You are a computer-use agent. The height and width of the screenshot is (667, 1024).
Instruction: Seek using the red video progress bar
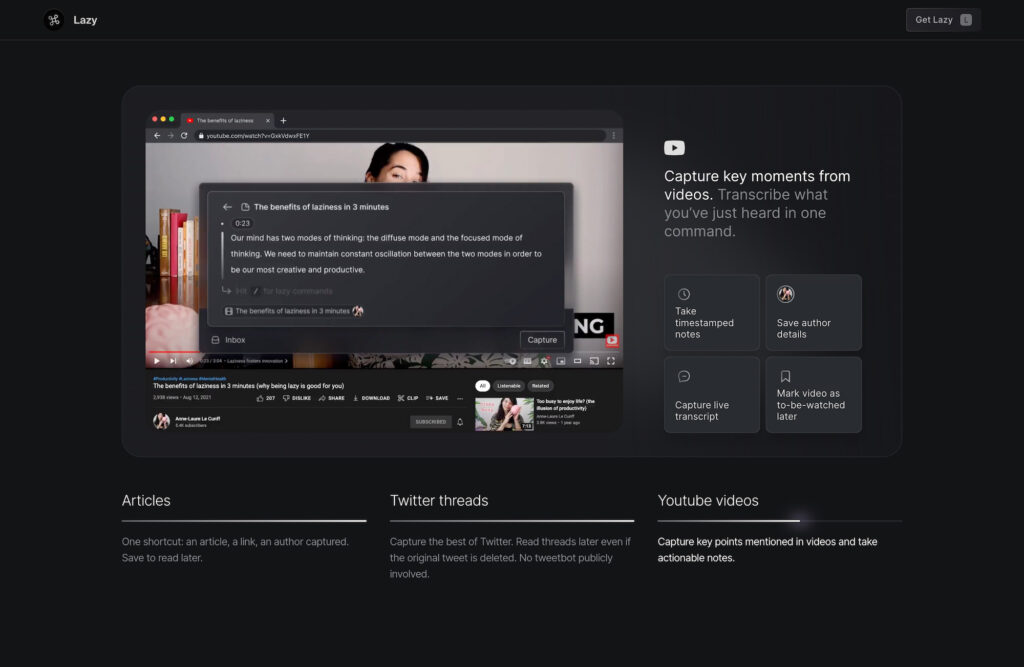(x=172, y=352)
